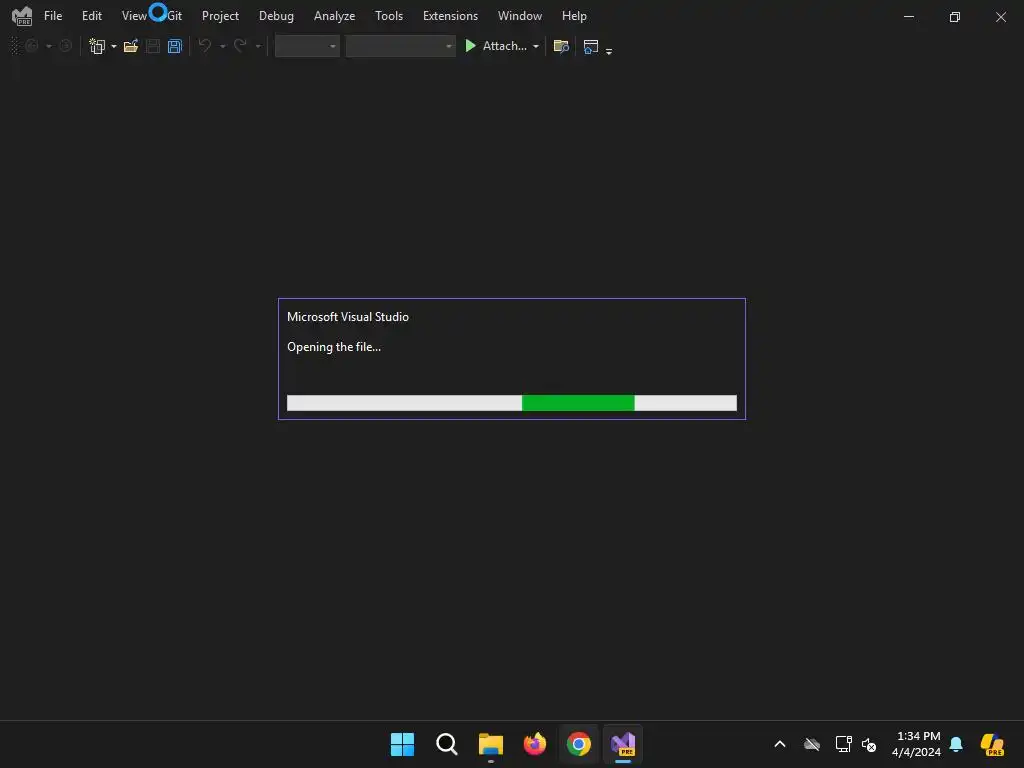Image resolution: width=1024 pixels, height=768 pixels.
Task: Open the clock showing 1:34 PM
Action: click(916, 744)
